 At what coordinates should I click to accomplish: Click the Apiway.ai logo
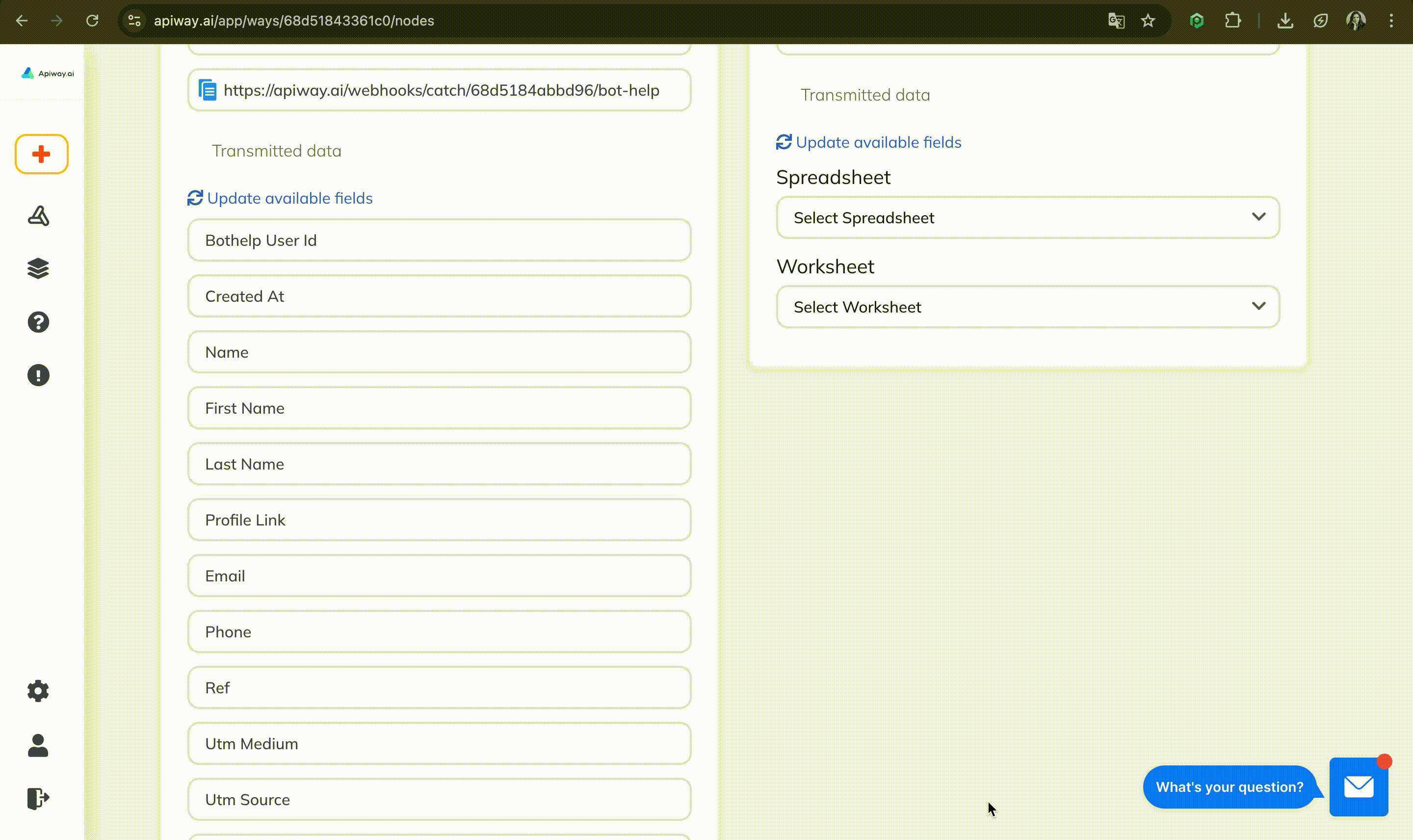(48, 73)
